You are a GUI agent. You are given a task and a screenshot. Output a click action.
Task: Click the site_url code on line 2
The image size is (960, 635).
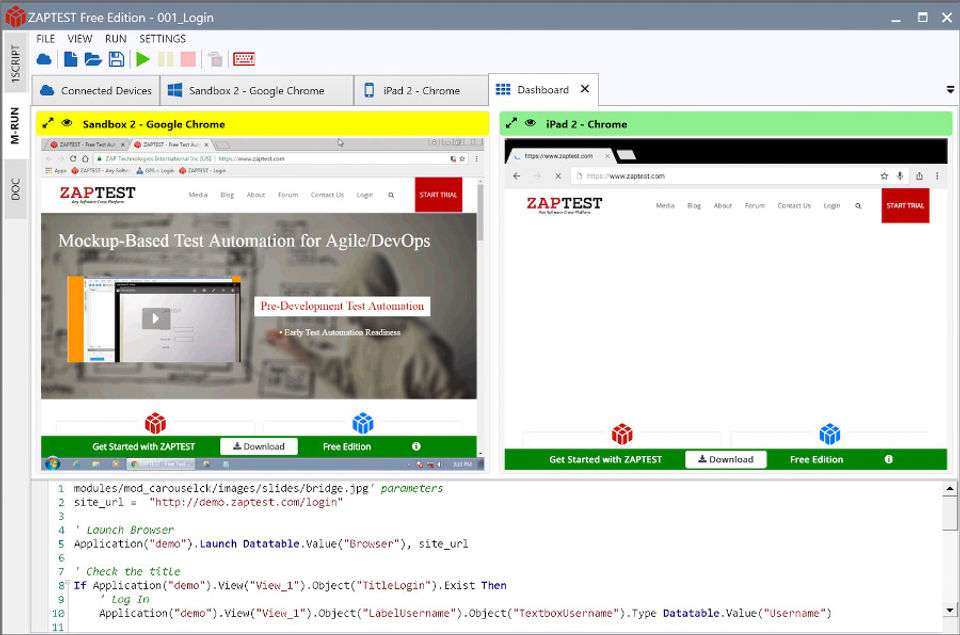208,502
